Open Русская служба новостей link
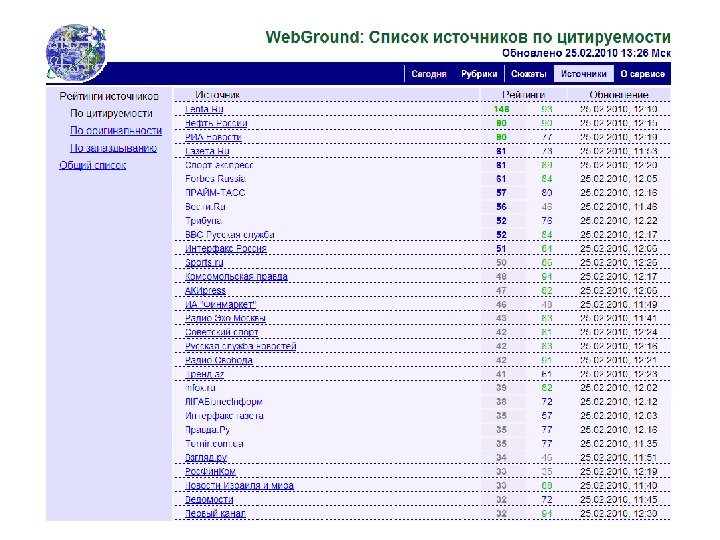Image resolution: width=720 pixels, height=540 pixels. tap(240, 346)
